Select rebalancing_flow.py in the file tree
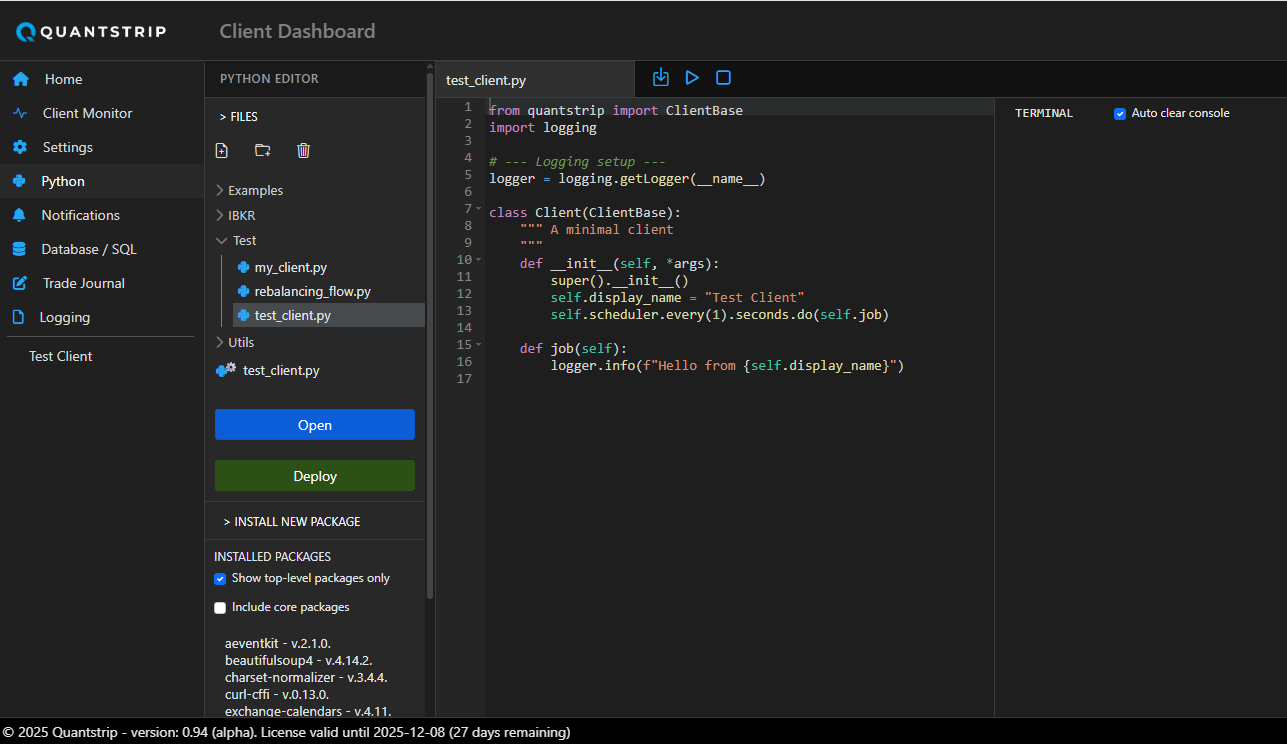Screen dimensions: 1287x744 point(312,291)
